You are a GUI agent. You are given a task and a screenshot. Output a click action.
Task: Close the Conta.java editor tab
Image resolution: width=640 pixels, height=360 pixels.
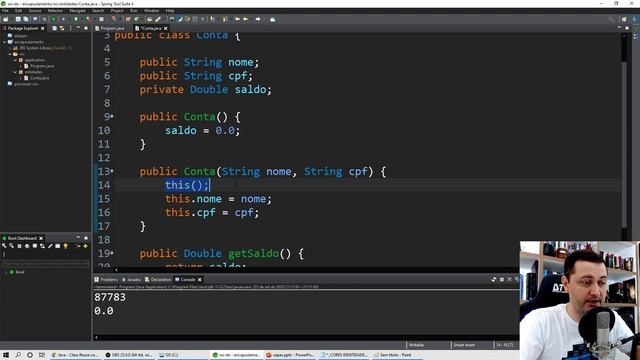click(165, 28)
